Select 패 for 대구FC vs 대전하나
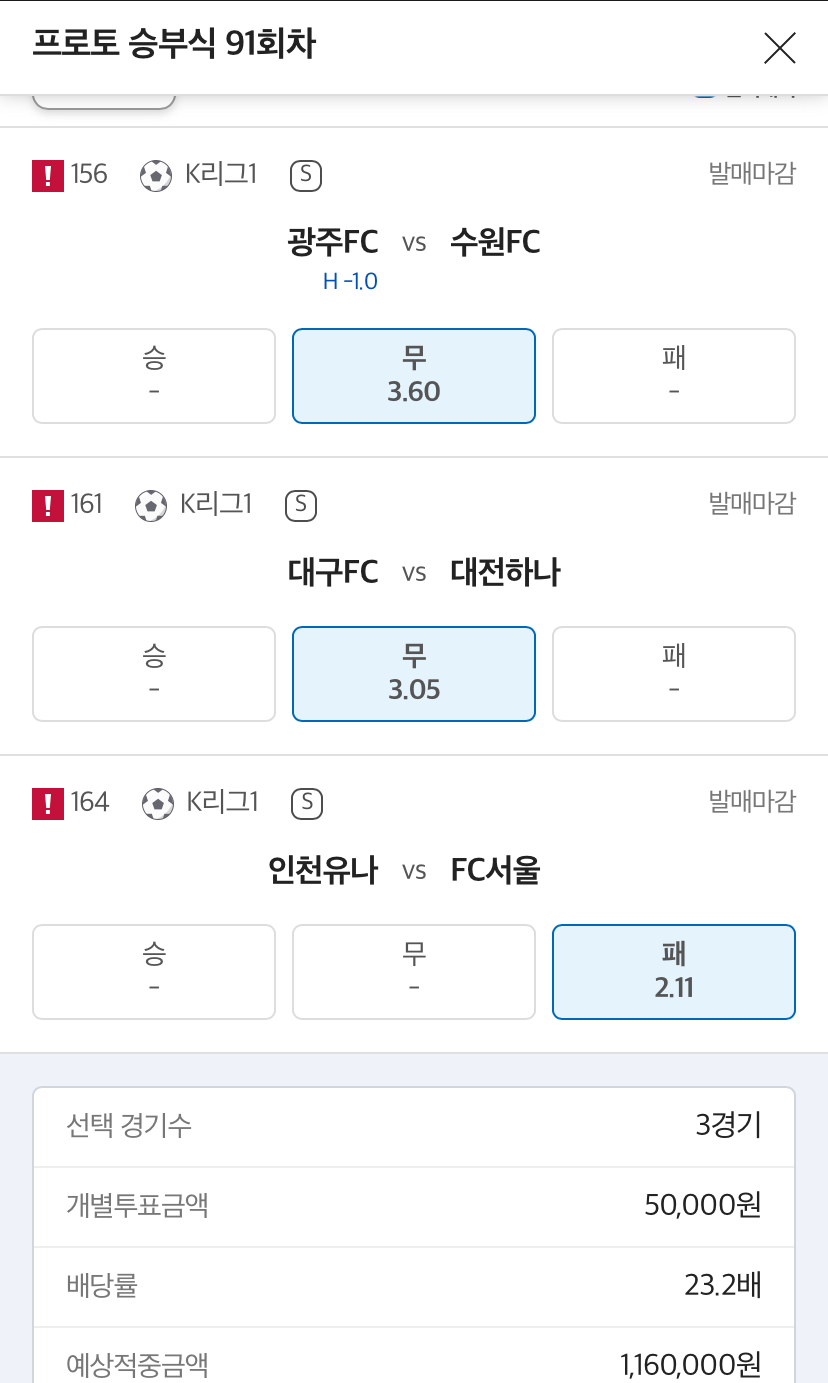Viewport: 828px width, 1383px height. tap(674, 674)
